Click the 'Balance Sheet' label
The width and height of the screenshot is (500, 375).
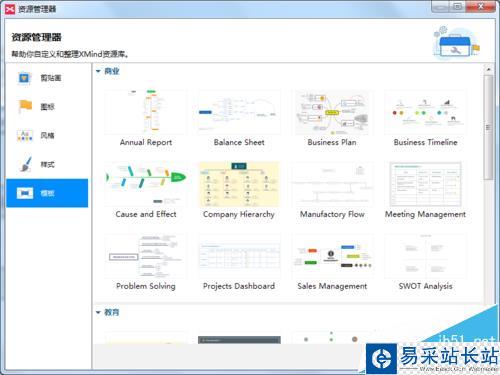pyautogui.click(x=239, y=142)
